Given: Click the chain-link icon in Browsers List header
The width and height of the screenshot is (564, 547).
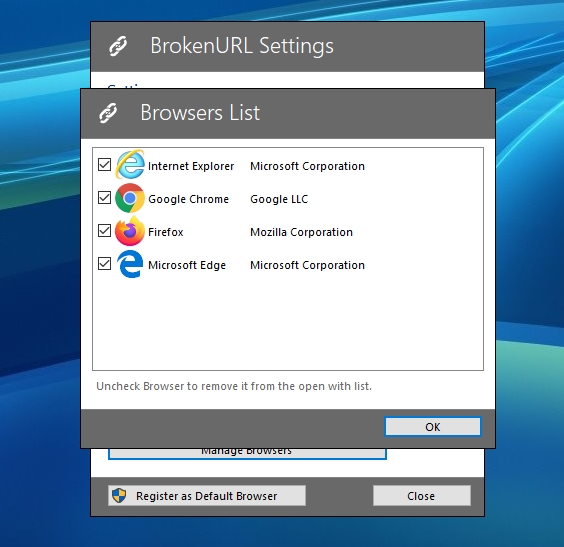Looking at the screenshot, I should tap(108, 113).
